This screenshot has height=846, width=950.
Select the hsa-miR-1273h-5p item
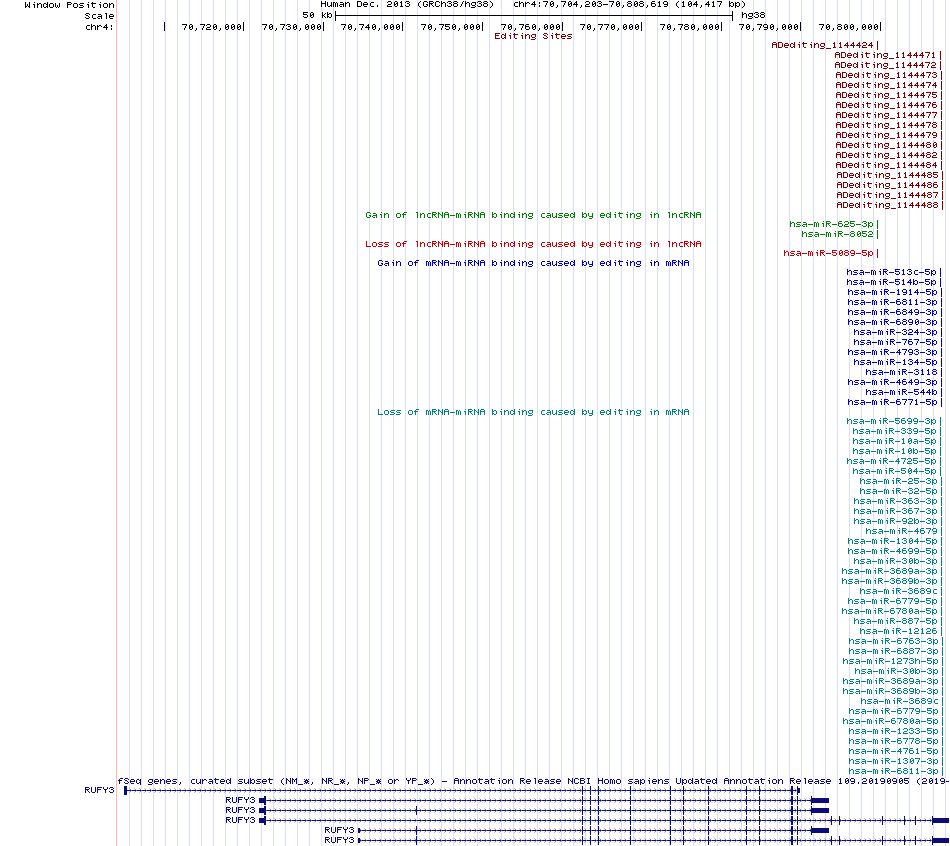pyautogui.click(x=890, y=661)
